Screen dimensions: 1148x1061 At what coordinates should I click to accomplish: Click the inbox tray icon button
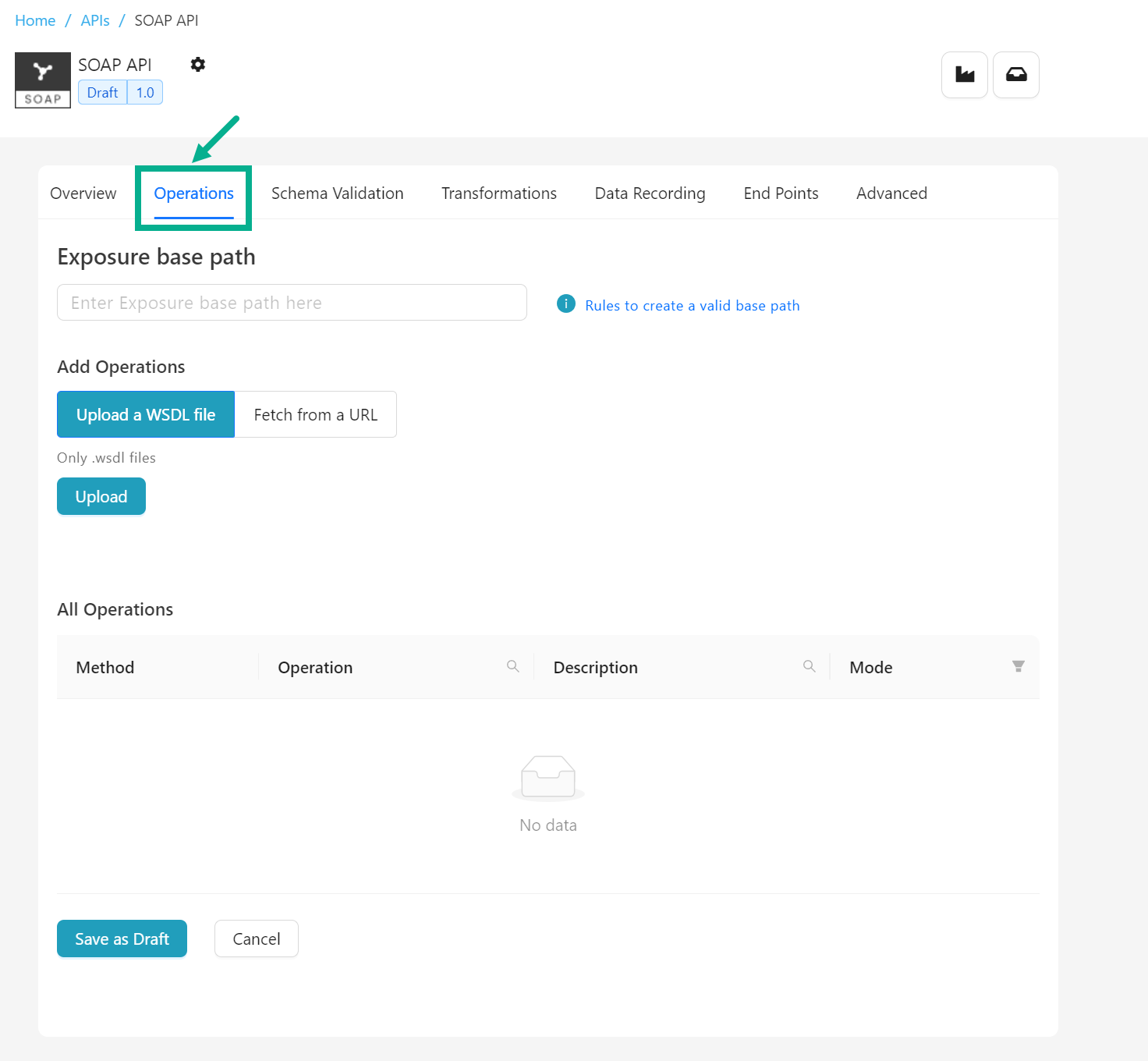pos(1015,75)
